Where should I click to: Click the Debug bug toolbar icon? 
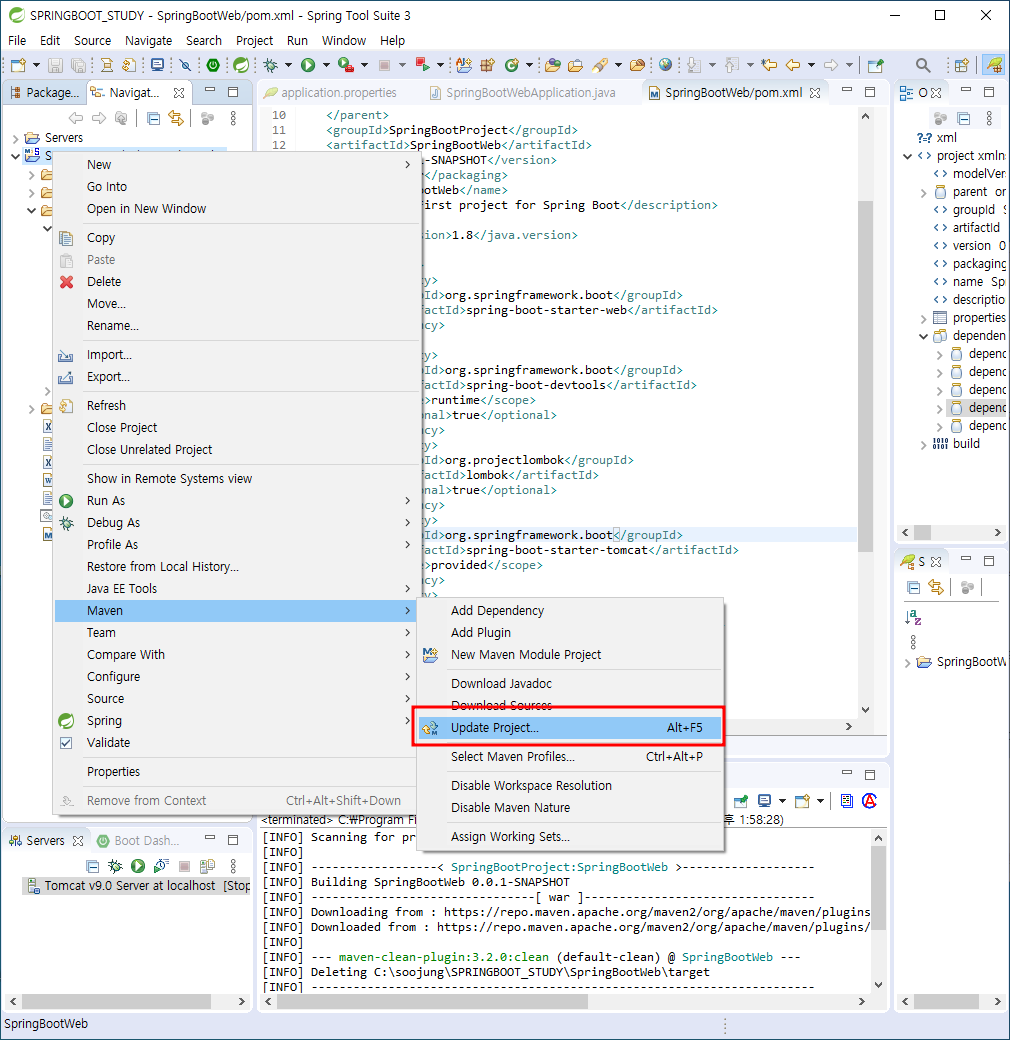(x=271, y=65)
